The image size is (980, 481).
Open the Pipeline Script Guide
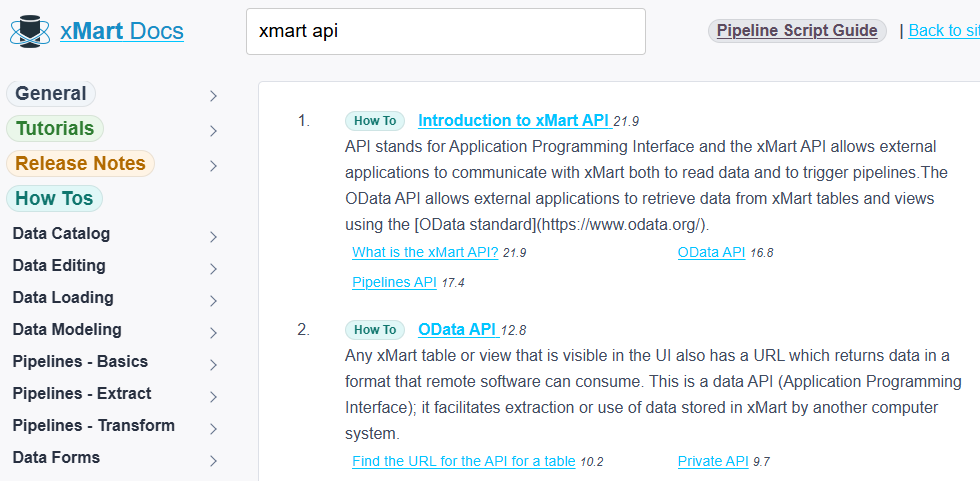click(x=797, y=31)
